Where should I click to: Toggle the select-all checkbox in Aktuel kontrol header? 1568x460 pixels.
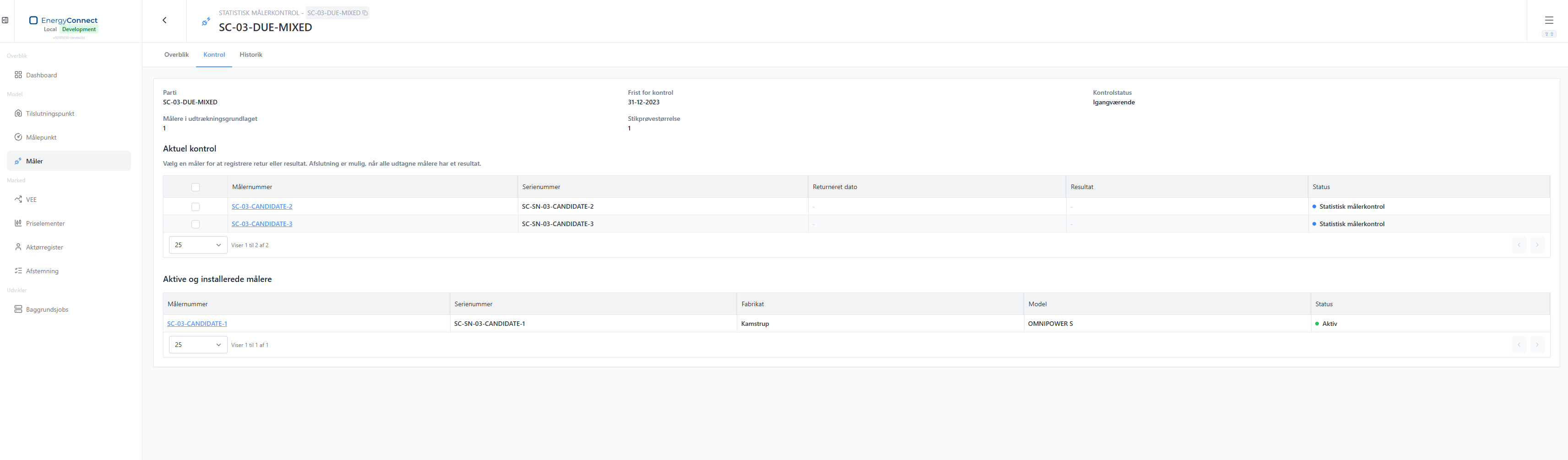(196, 187)
